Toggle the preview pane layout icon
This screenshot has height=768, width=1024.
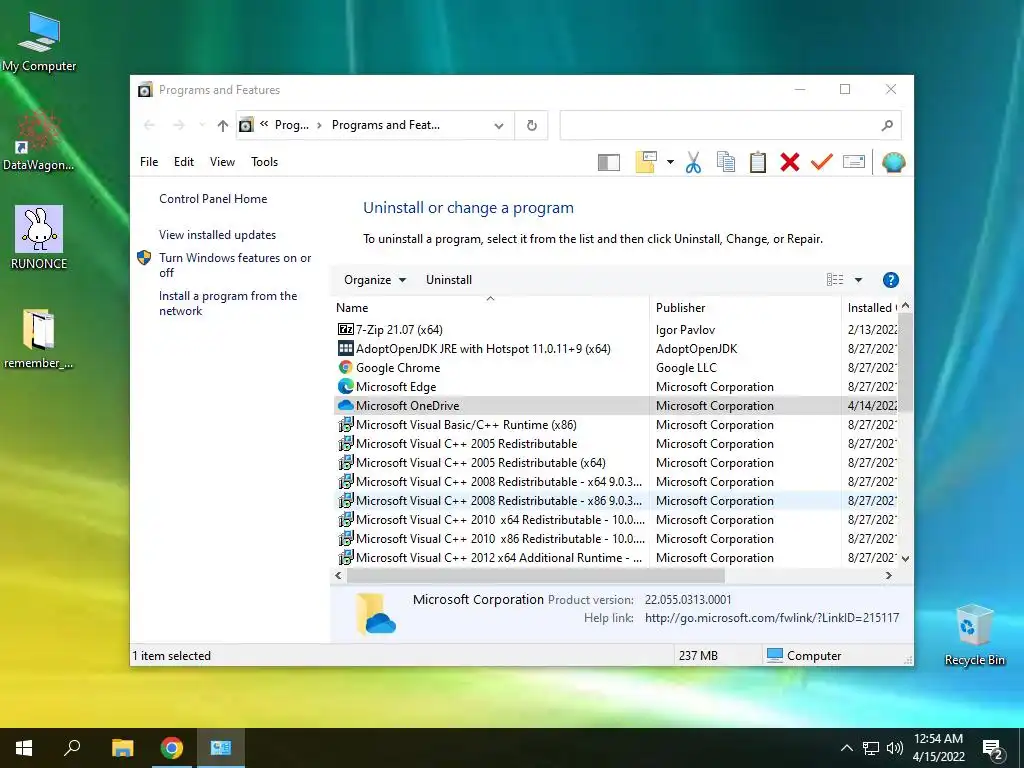pos(608,162)
